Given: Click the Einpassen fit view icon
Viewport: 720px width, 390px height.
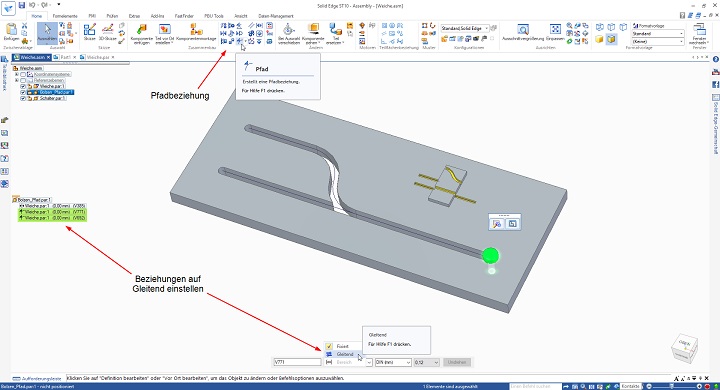Looking at the screenshot, I should [x=555, y=32].
